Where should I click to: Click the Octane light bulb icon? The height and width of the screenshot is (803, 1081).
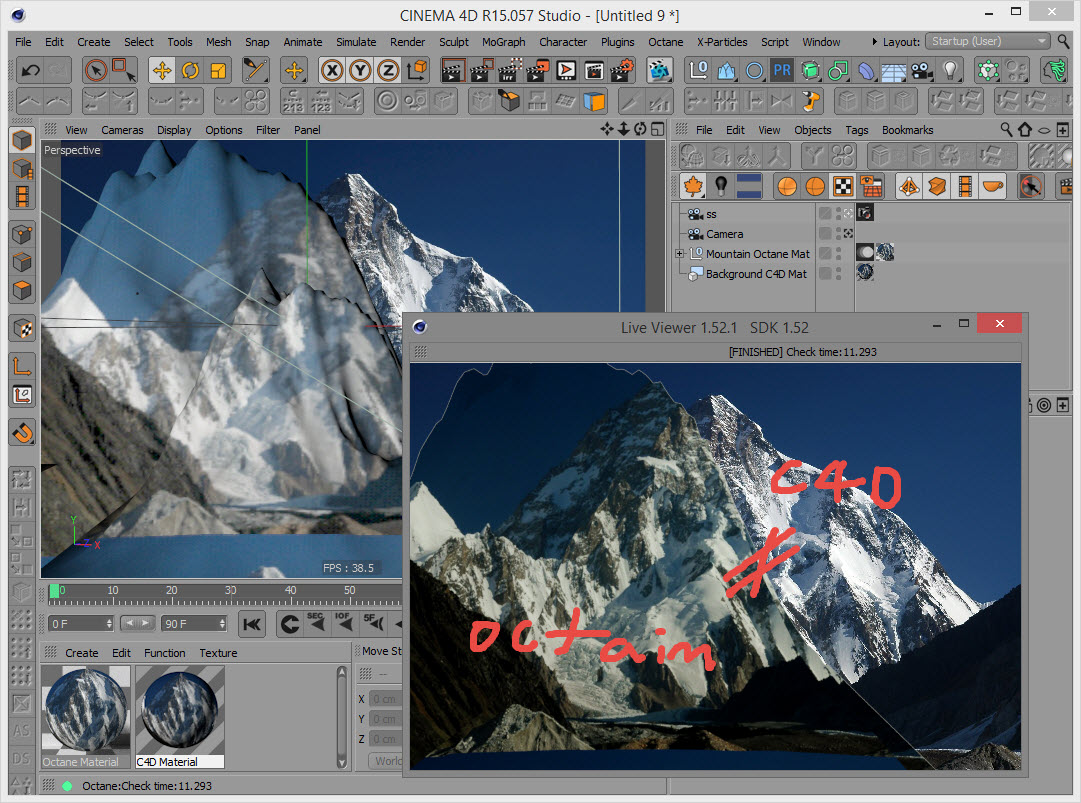click(720, 186)
